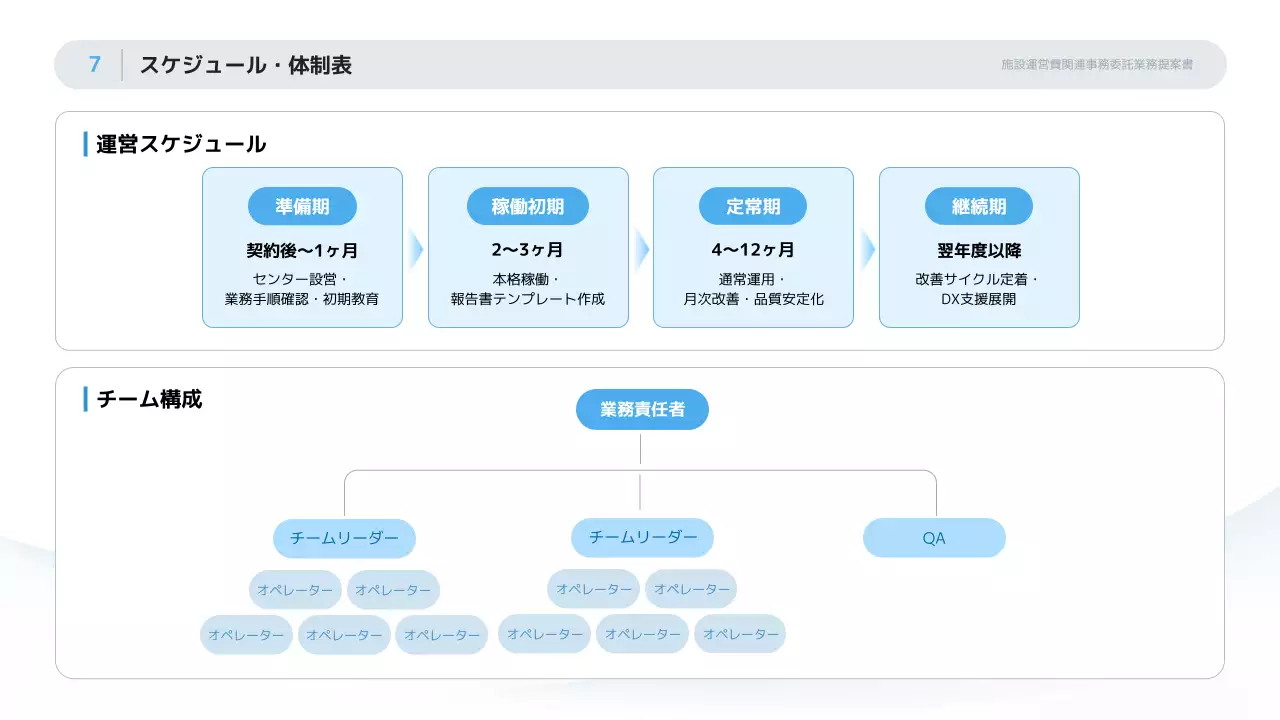Image resolution: width=1280 pixels, height=720 pixels.
Task: Click the arrow between 定常期 and 継続期
Action: pos(866,247)
